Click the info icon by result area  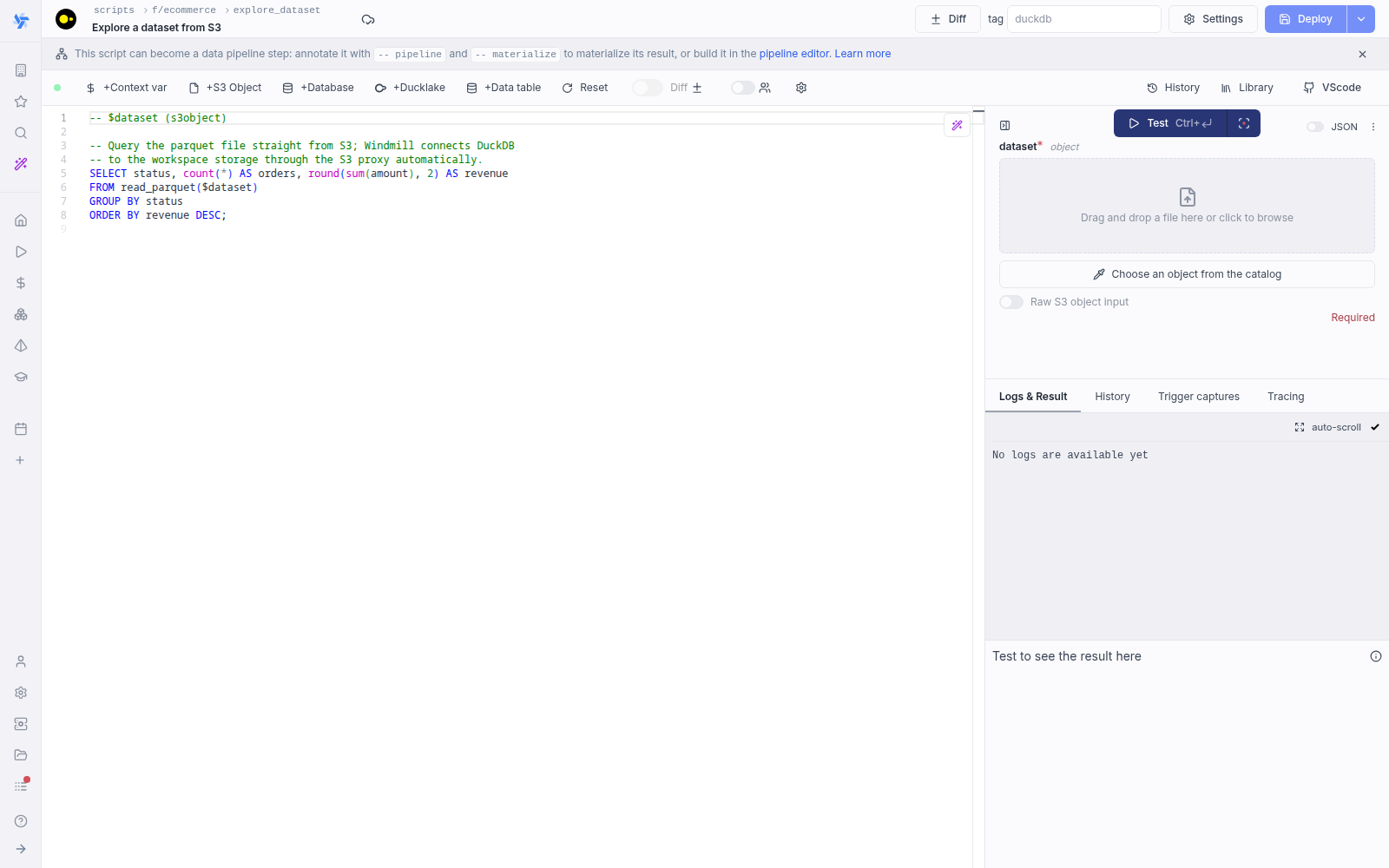[x=1376, y=656]
